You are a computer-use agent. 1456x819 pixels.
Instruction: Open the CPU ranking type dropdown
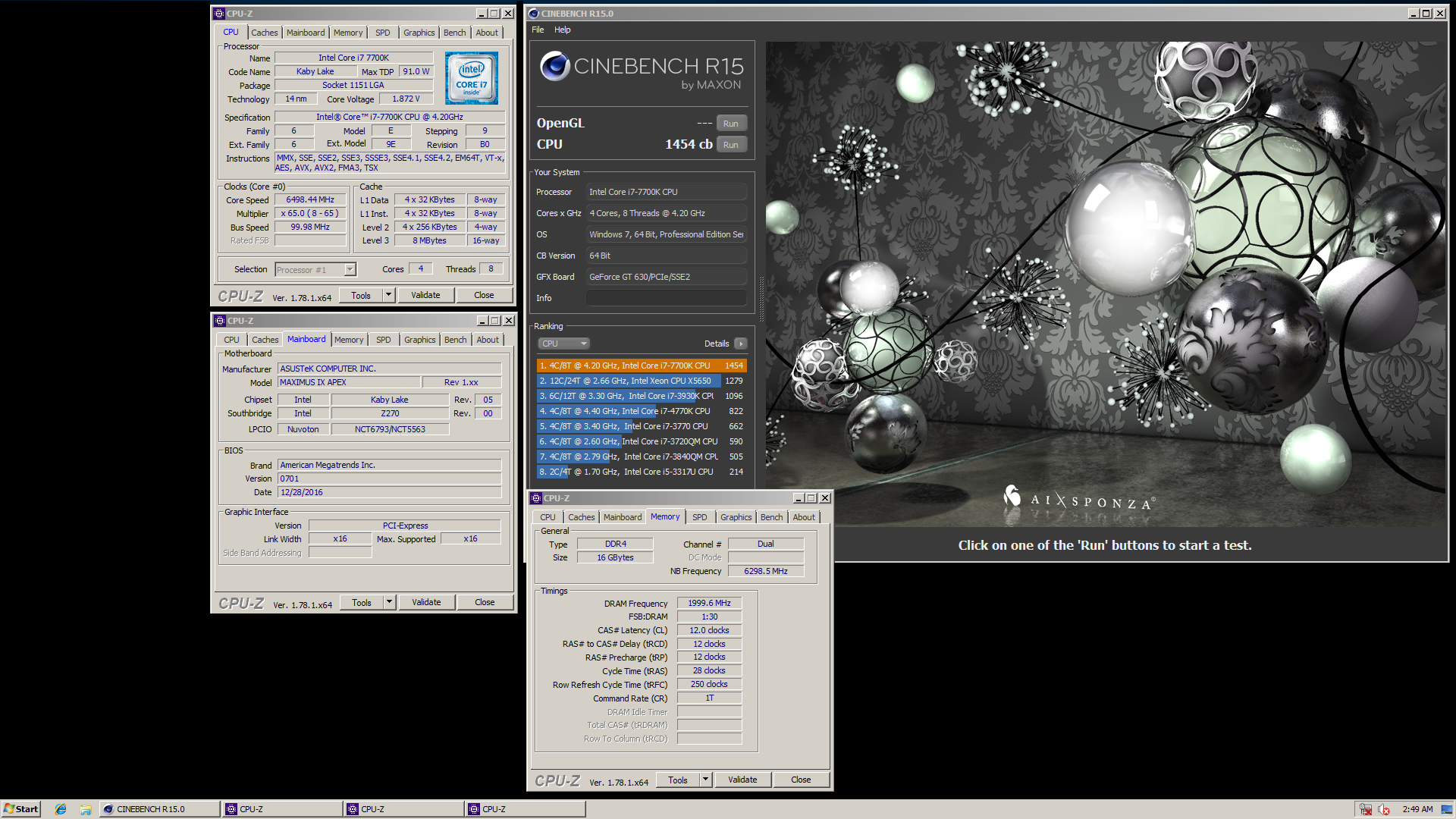(x=563, y=344)
